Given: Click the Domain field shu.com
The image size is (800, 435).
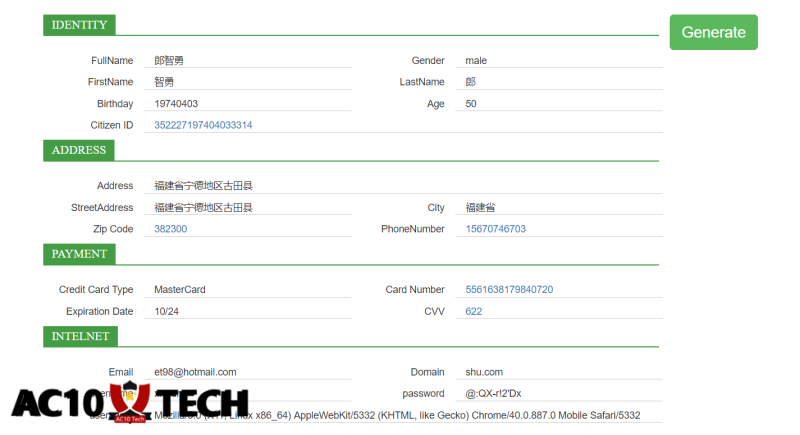Looking at the screenshot, I should [x=560, y=372].
